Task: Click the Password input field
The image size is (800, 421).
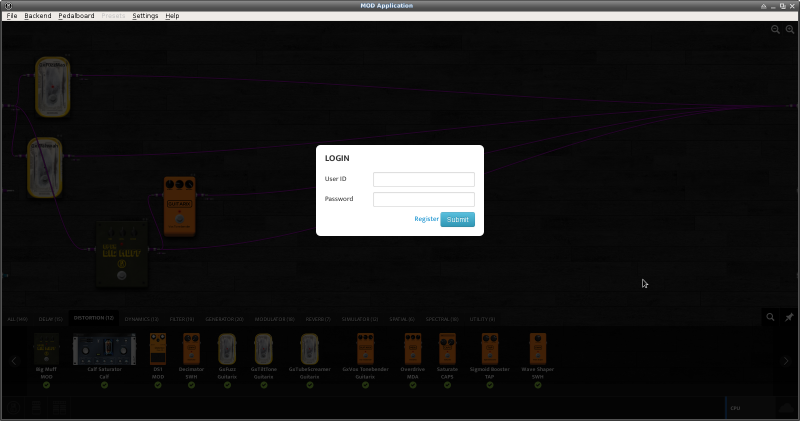Action: click(423, 199)
